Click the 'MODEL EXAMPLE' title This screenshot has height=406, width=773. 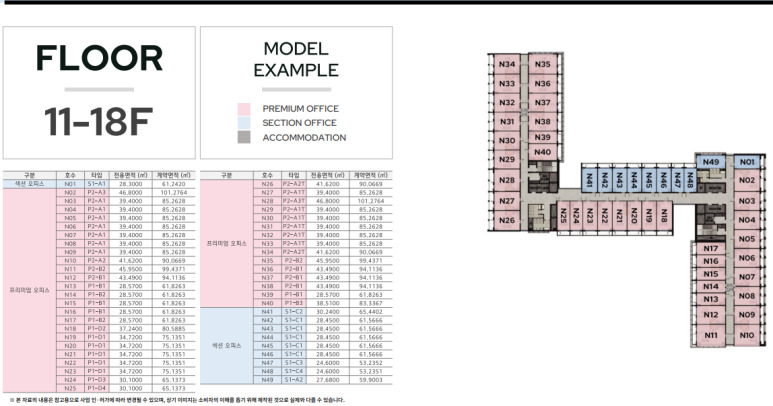click(296, 59)
